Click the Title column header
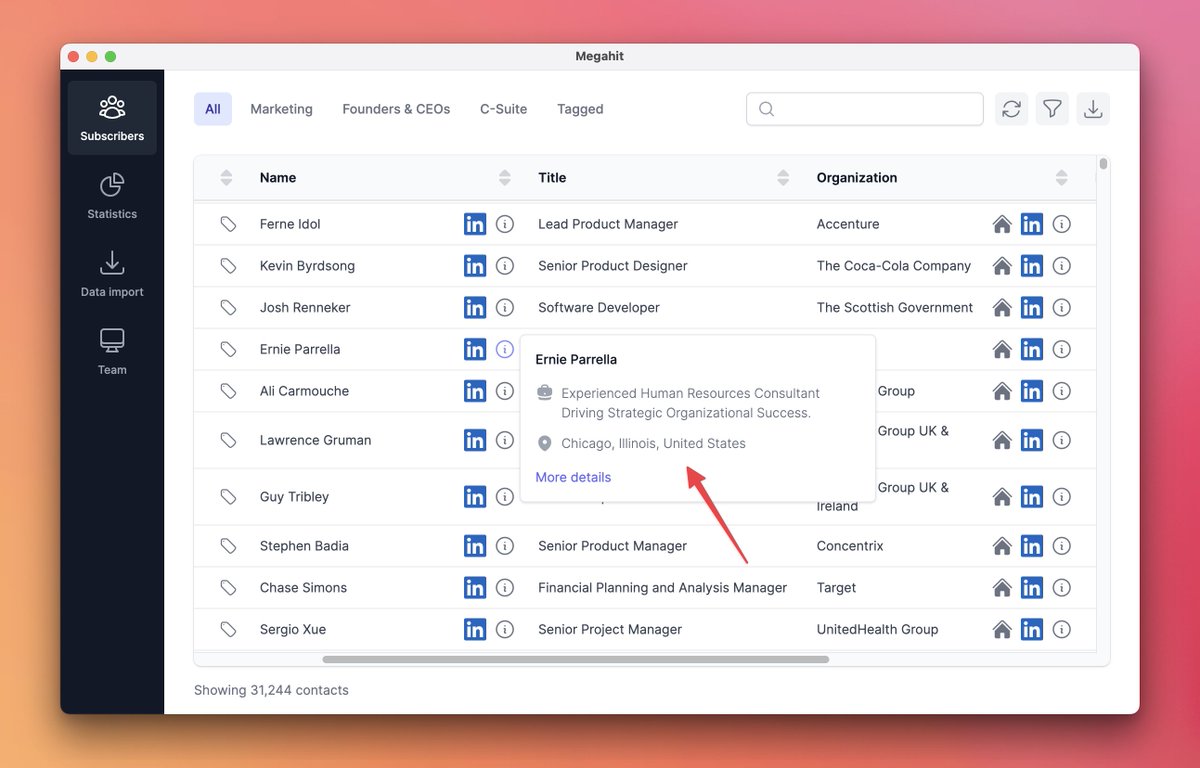The width and height of the screenshot is (1200, 768). tap(552, 178)
